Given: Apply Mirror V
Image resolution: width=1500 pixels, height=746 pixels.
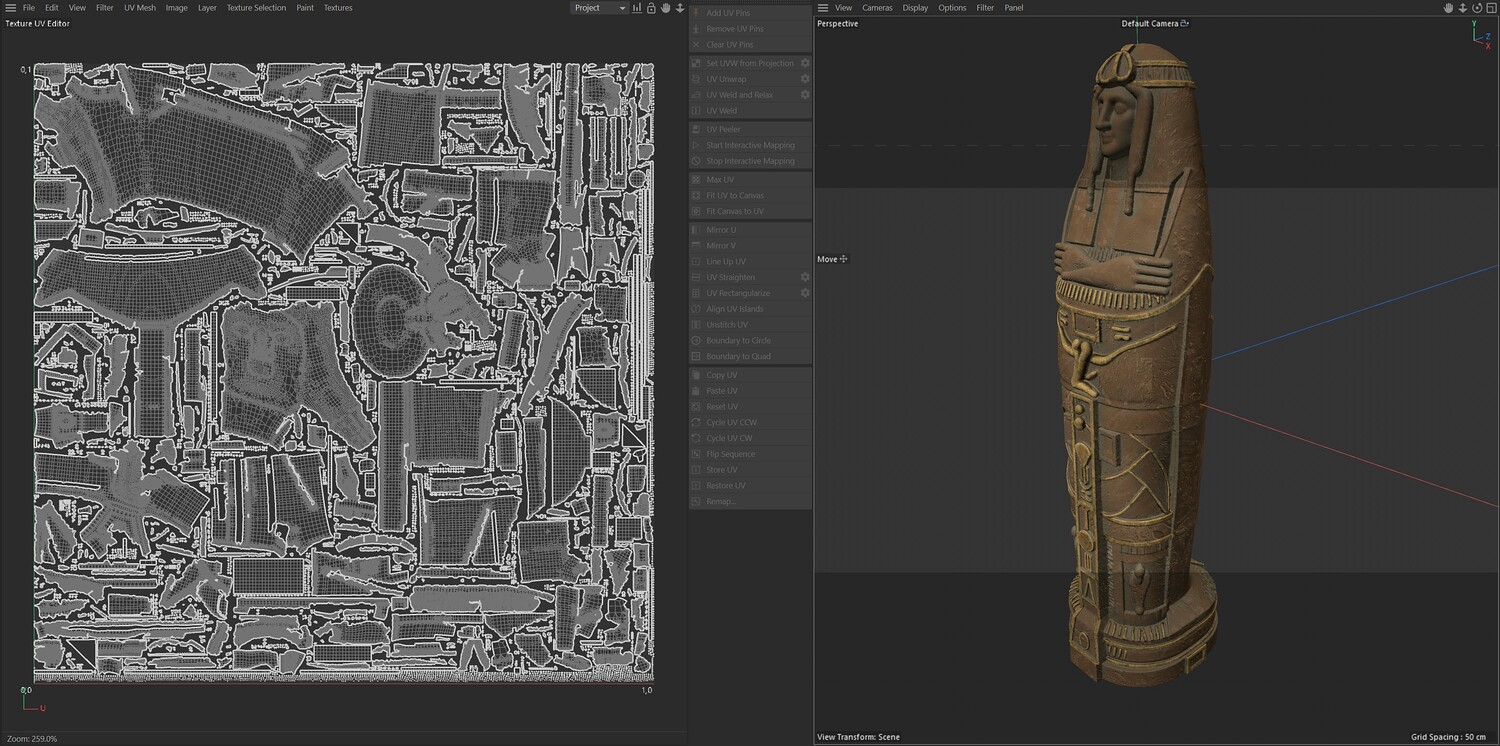Looking at the screenshot, I should pos(750,246).
